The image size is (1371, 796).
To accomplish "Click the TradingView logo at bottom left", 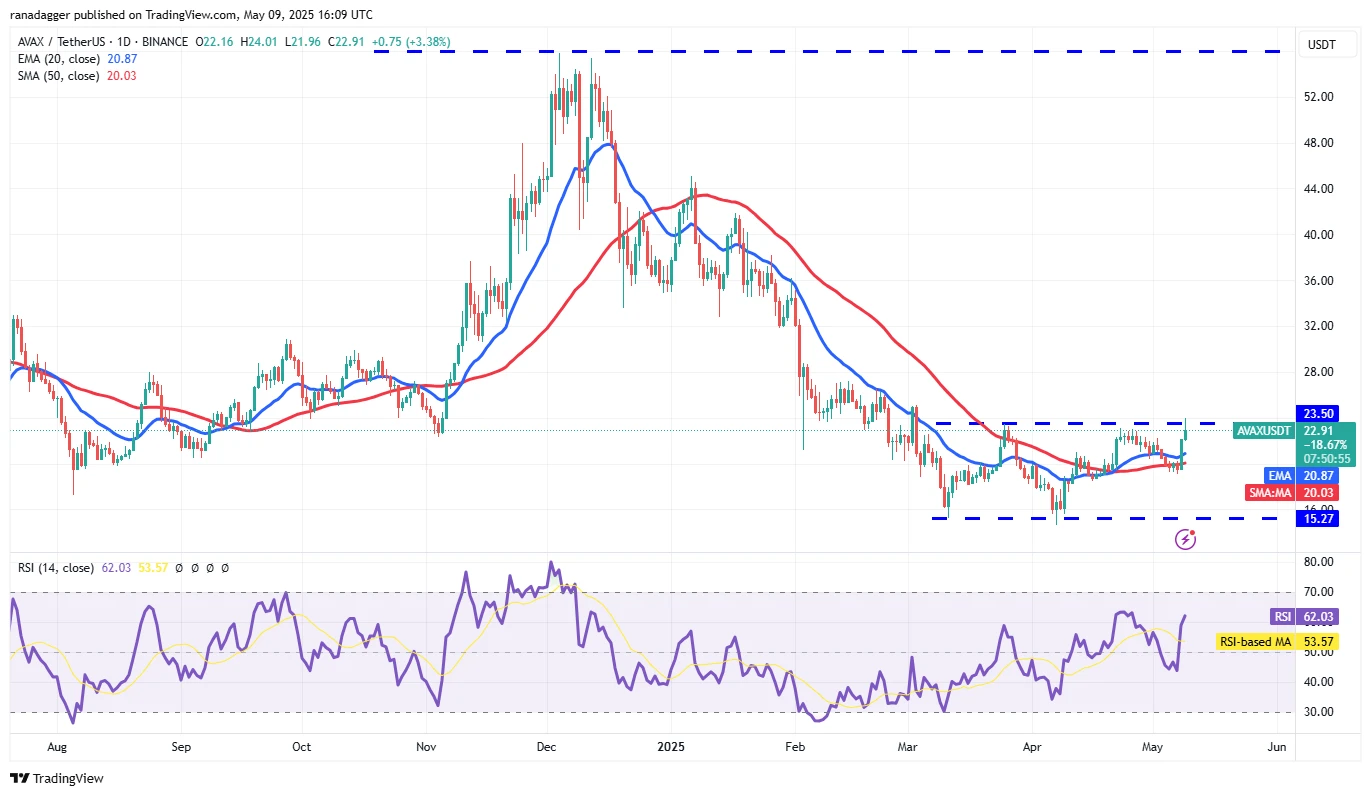I will click(56, 778).
